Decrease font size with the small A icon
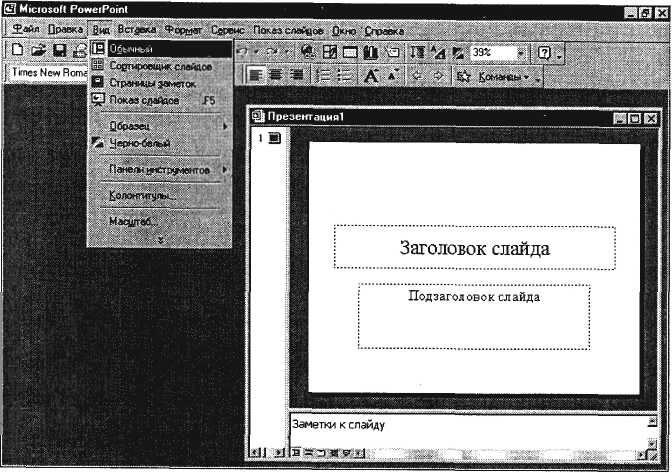Screen dimensions: 672x473 coord(393,76)
